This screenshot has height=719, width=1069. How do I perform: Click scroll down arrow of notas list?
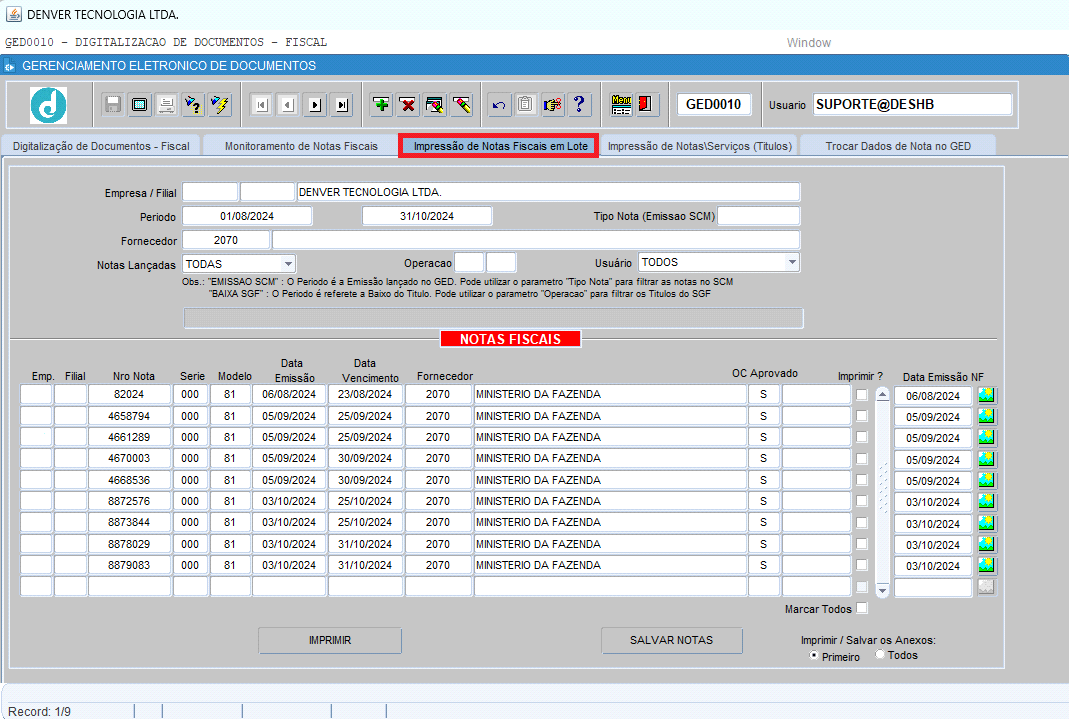click(x=882, y=590)
